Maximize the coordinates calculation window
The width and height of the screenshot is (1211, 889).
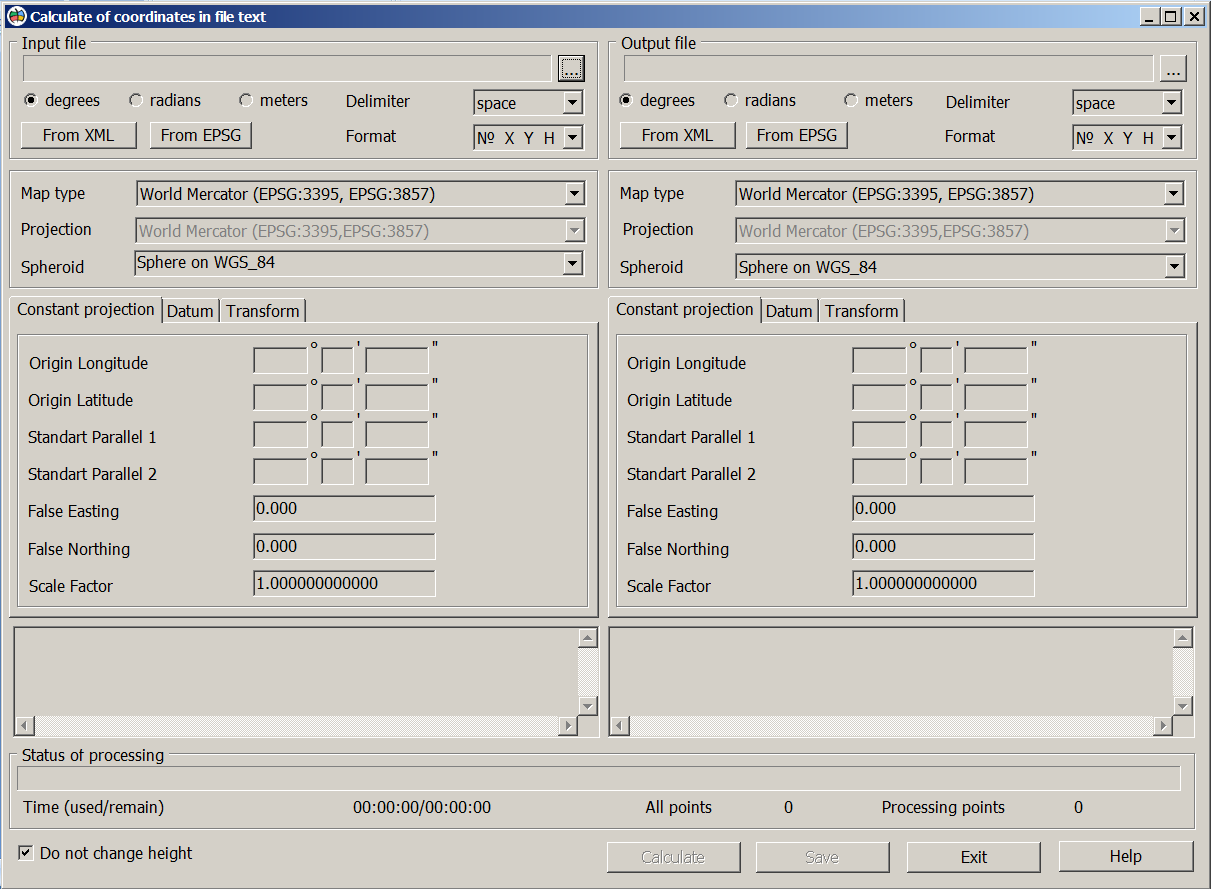click(1170, 16)
